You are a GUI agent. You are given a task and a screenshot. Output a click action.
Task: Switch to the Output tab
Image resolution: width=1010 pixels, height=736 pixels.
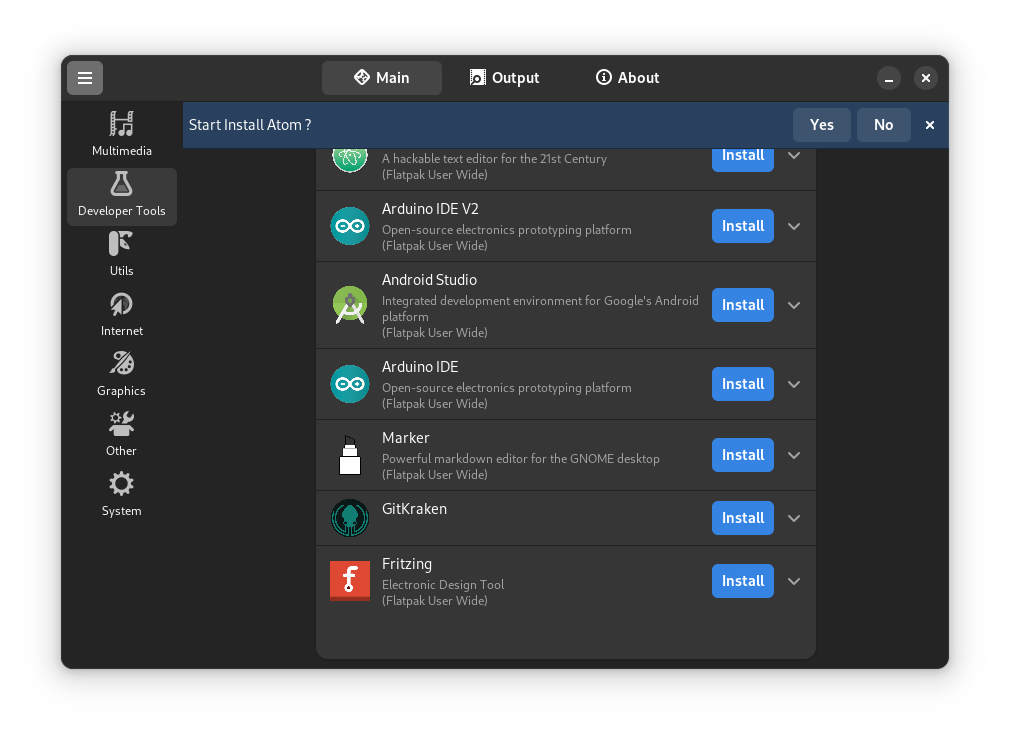[x=504, y=78]
